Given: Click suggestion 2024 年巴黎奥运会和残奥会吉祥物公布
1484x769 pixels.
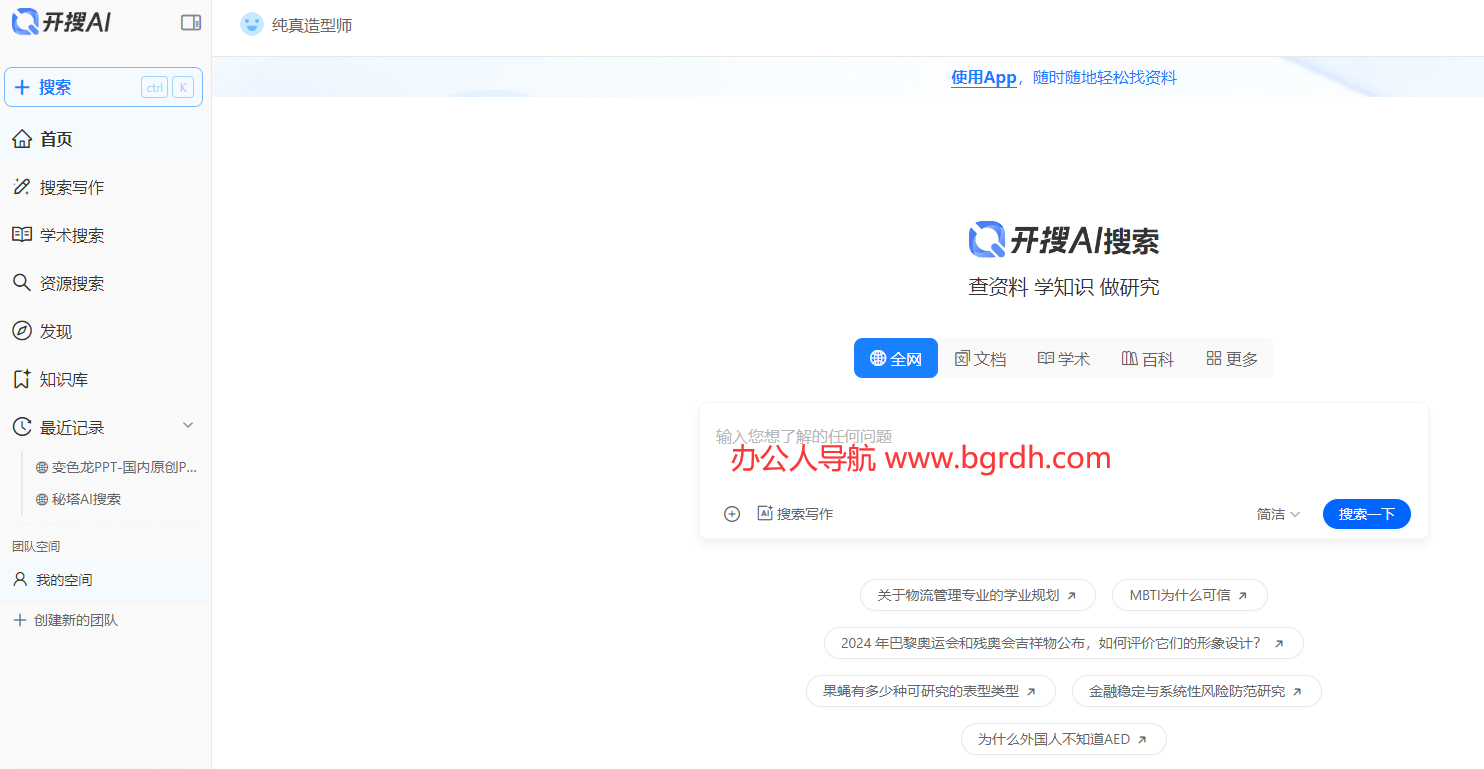Looking at the screenshot, I should pyautogui.click(x=1063, y=643).
